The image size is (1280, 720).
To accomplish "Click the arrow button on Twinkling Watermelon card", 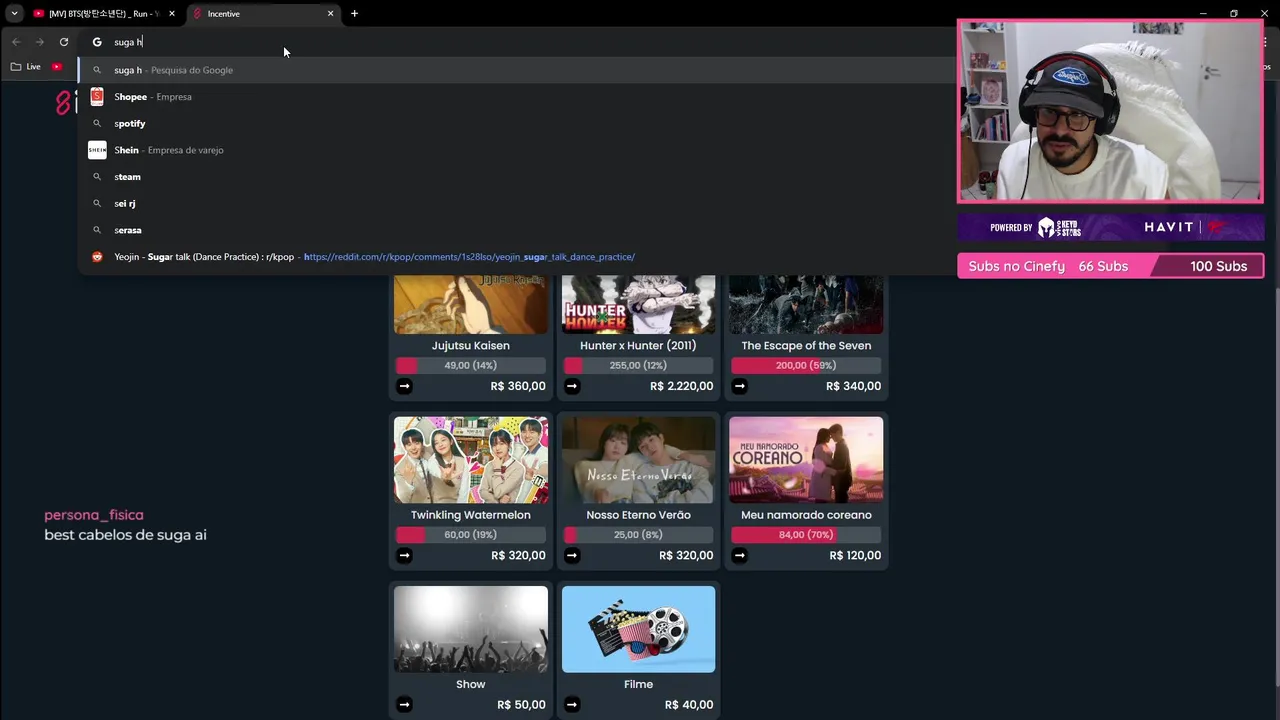I will point(404,555).
